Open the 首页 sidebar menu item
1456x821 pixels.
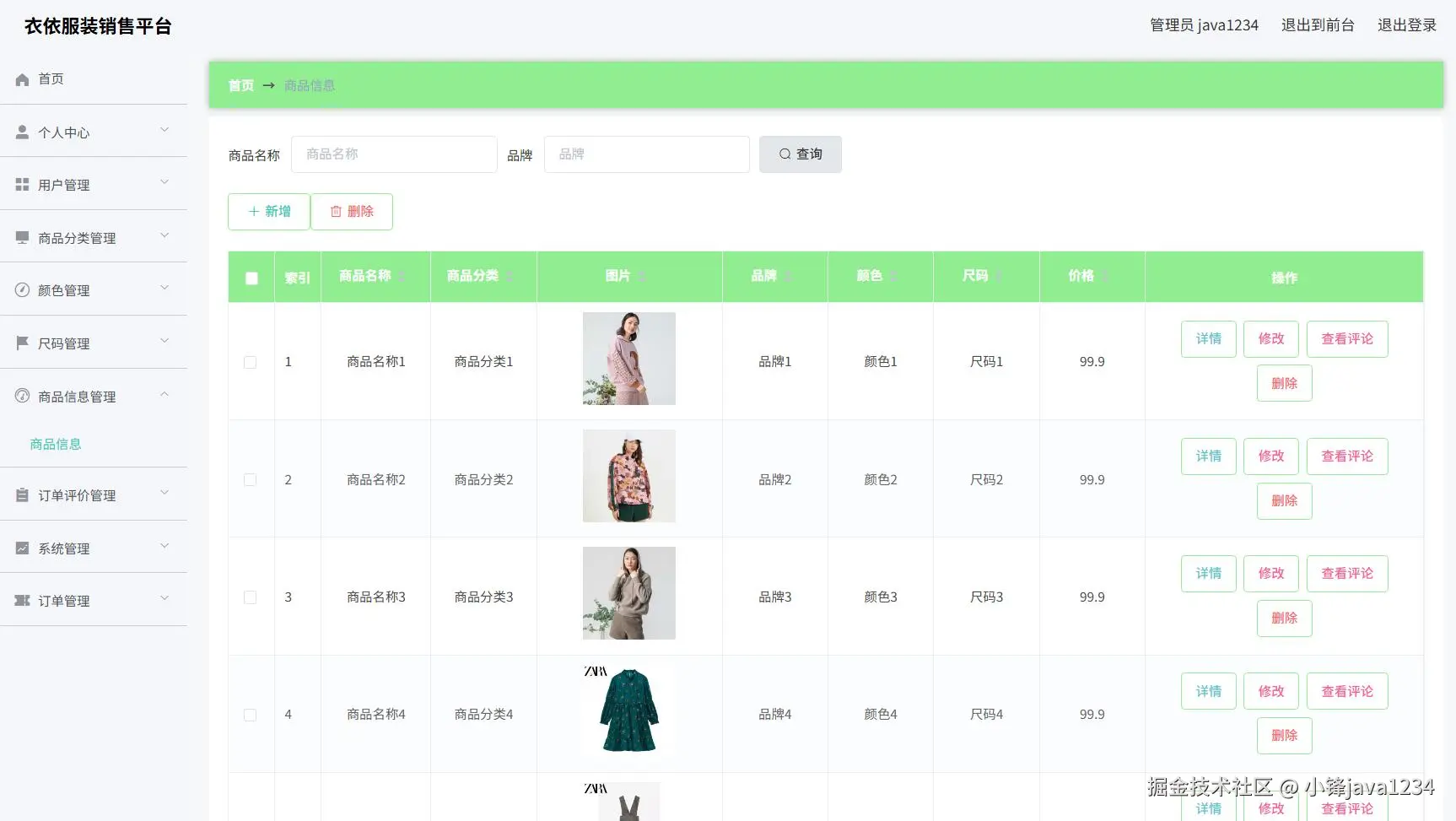tap(94, 78)
